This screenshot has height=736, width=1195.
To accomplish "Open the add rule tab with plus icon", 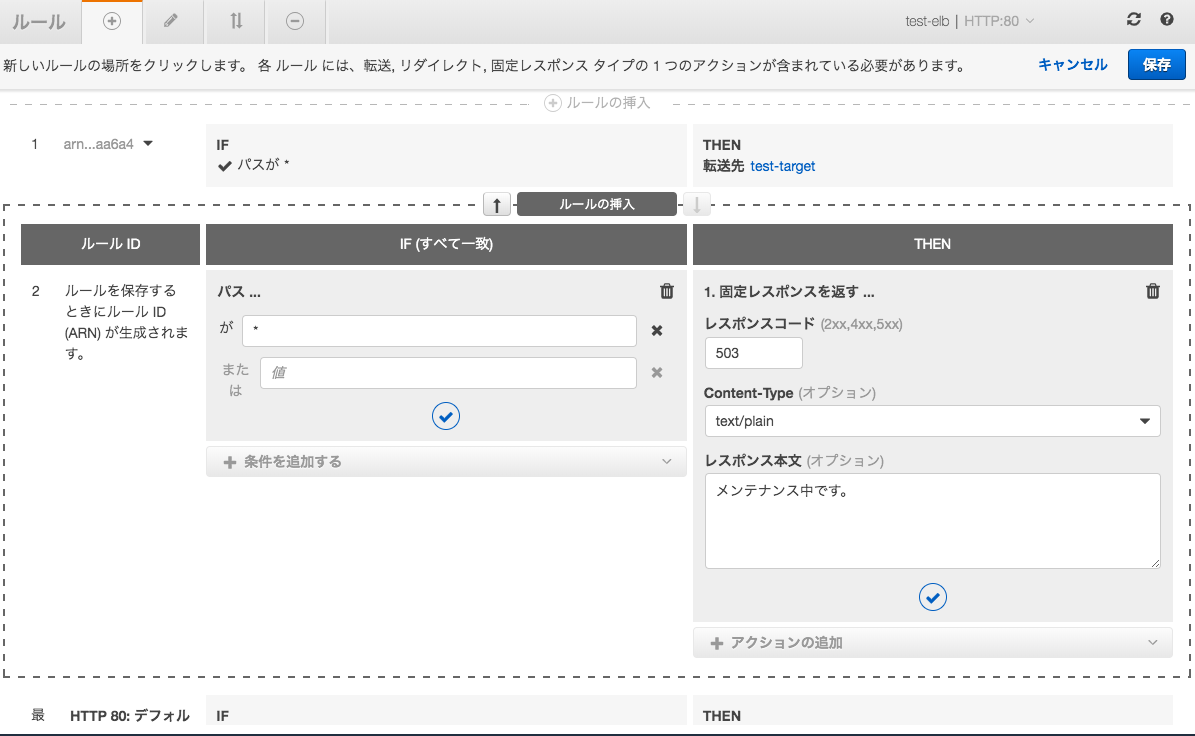I will [112, 21].
